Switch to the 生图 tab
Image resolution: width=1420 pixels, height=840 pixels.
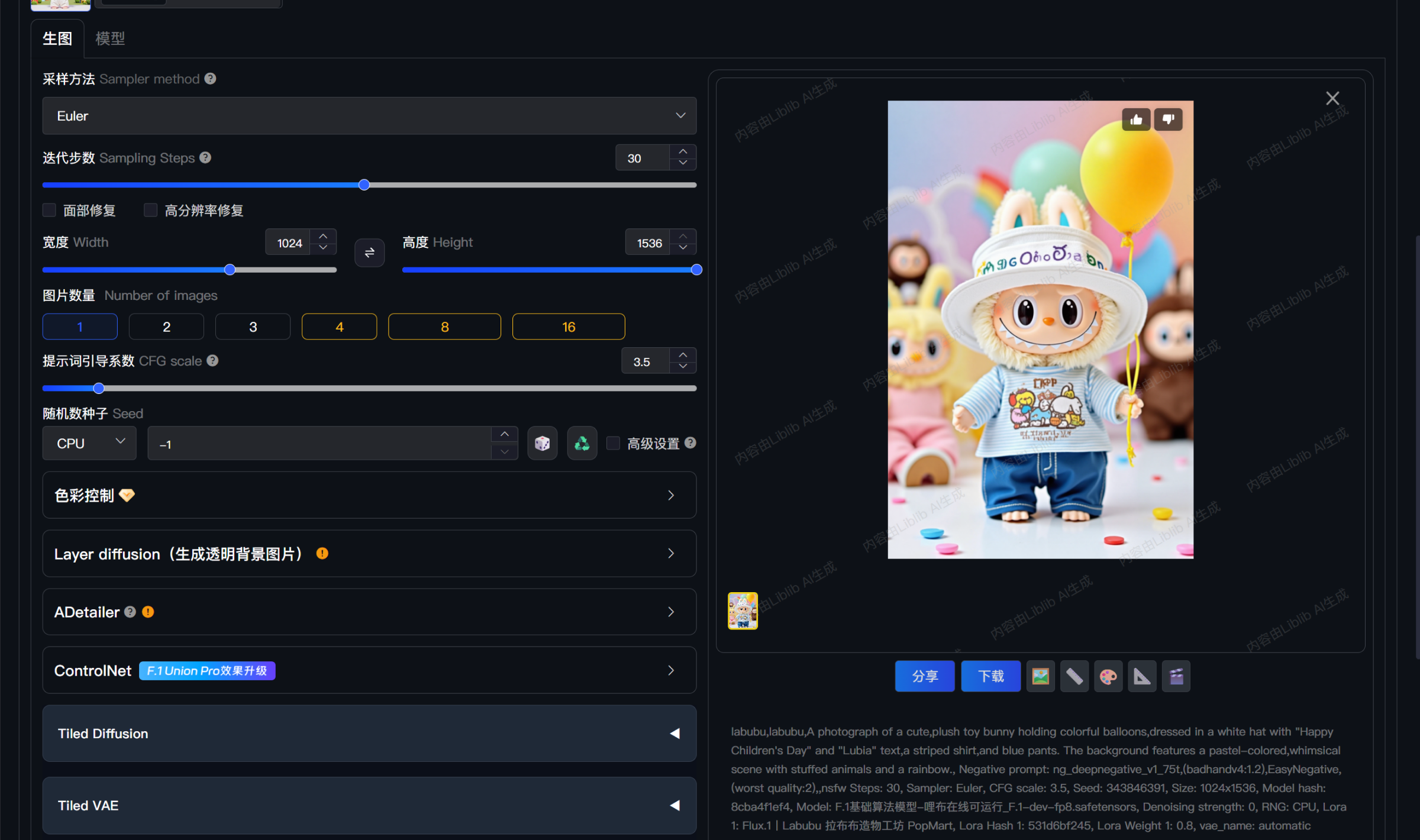(x=57, y=38)
